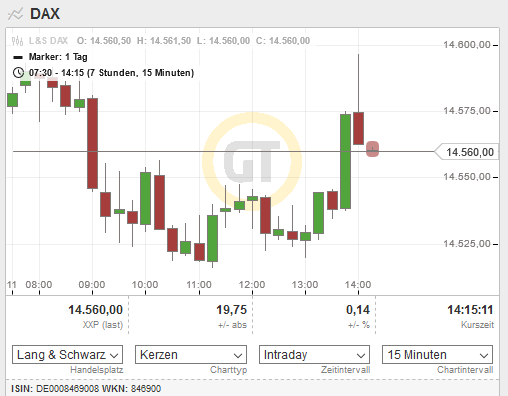Click the 14.525,00 axis label
This screenshot has width=508, height=396.
[467, 244]
